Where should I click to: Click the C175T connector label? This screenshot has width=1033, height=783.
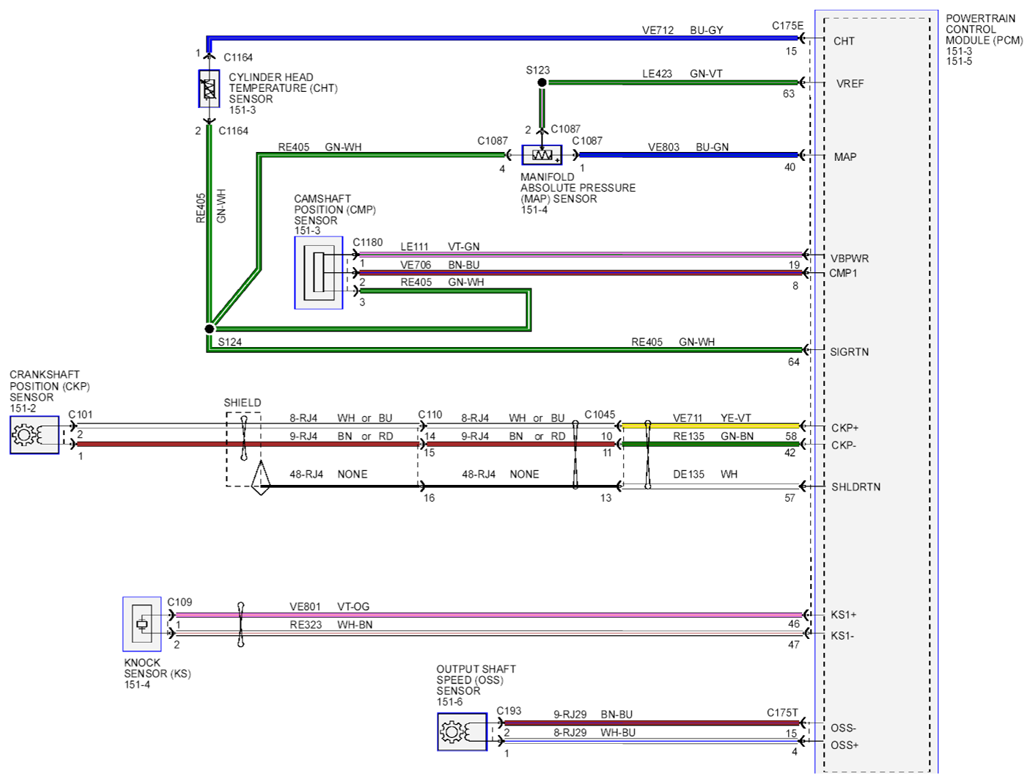pyautogui.click(x=782, y=713)
